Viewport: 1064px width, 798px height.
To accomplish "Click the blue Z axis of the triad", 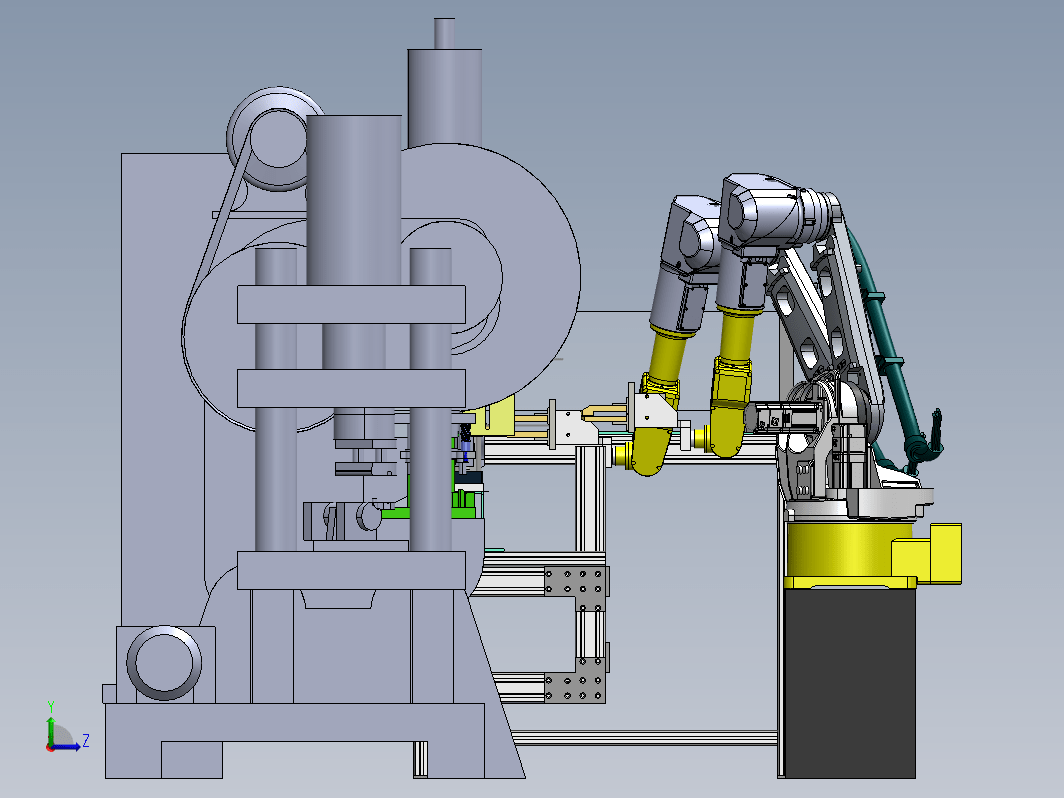I will [66, 747].
